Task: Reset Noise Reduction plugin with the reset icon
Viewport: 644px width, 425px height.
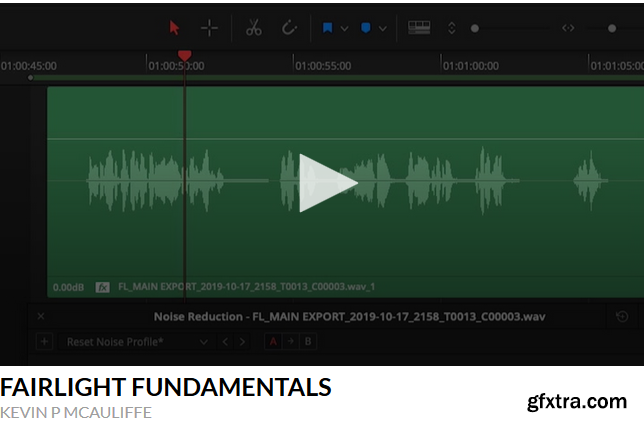Action: (622, 317)
